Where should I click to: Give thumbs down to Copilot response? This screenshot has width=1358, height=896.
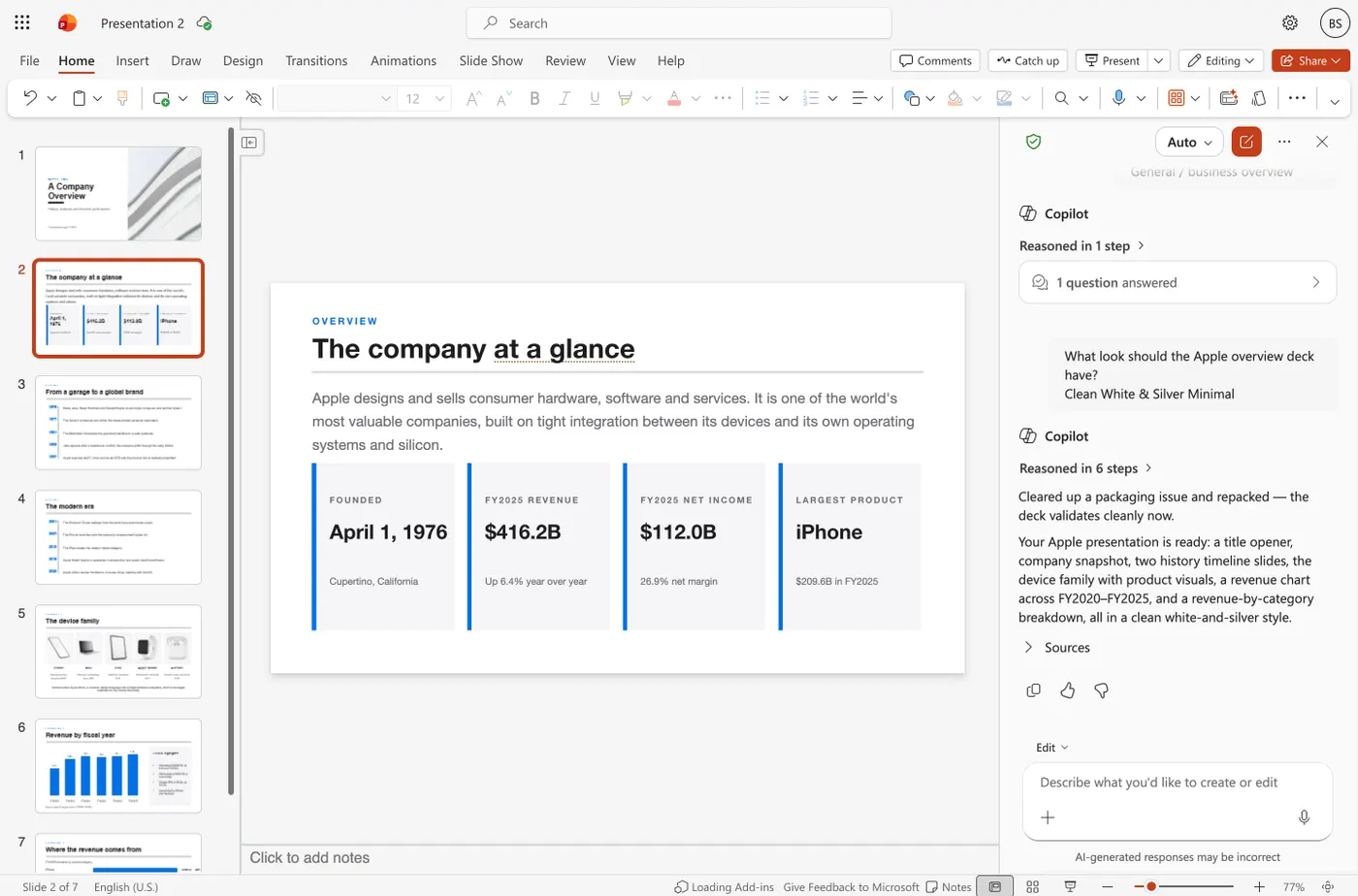[x=1101, y=690]
